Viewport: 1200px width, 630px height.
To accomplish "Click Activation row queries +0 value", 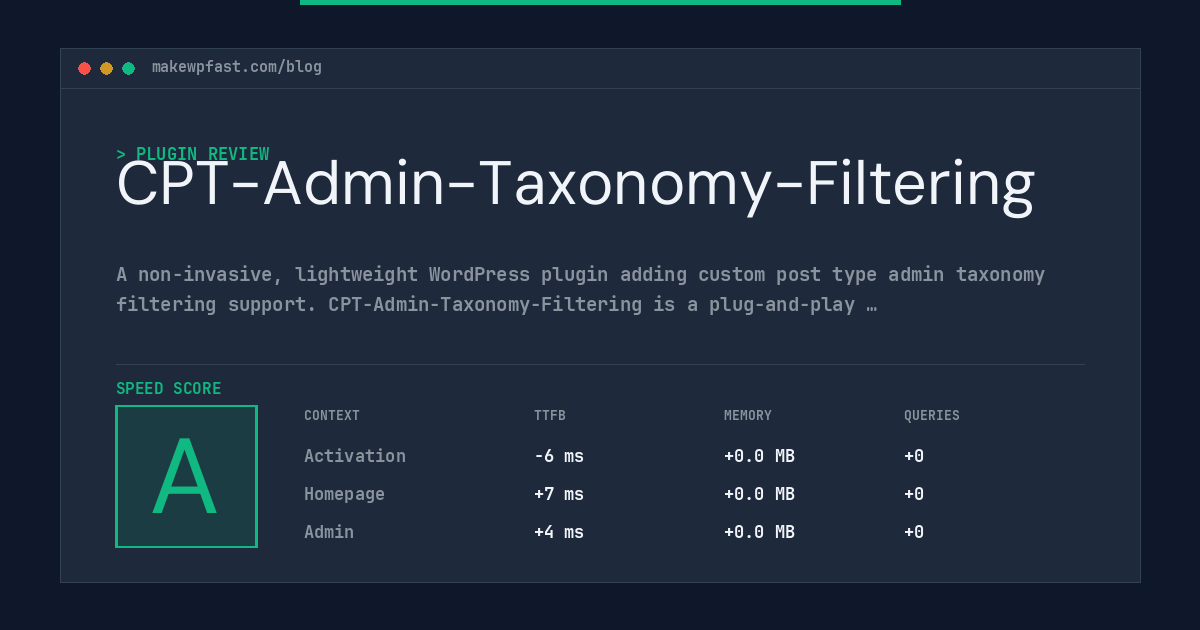I will click(x=914, y=456).
